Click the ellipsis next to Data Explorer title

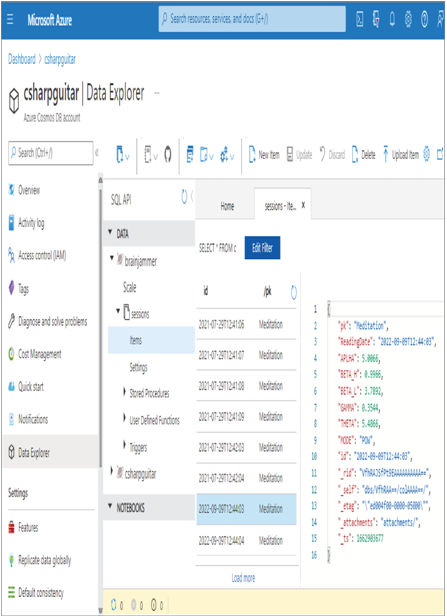click(x=157, y=94)
